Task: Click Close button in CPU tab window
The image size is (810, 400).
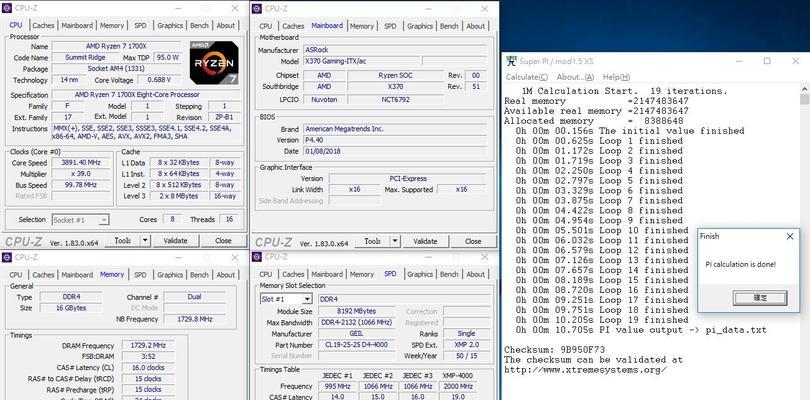Action: click(223, 240)
